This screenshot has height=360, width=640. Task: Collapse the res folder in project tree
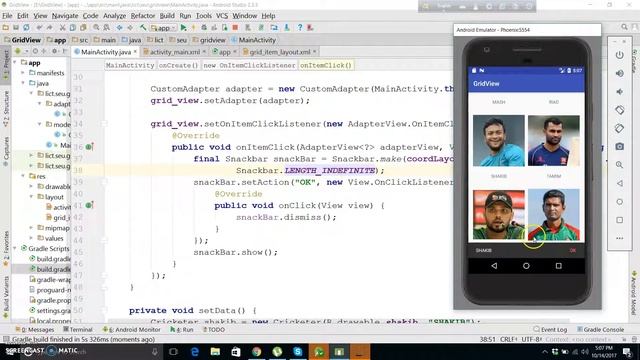pyautogui.click(x=23, y=176)
